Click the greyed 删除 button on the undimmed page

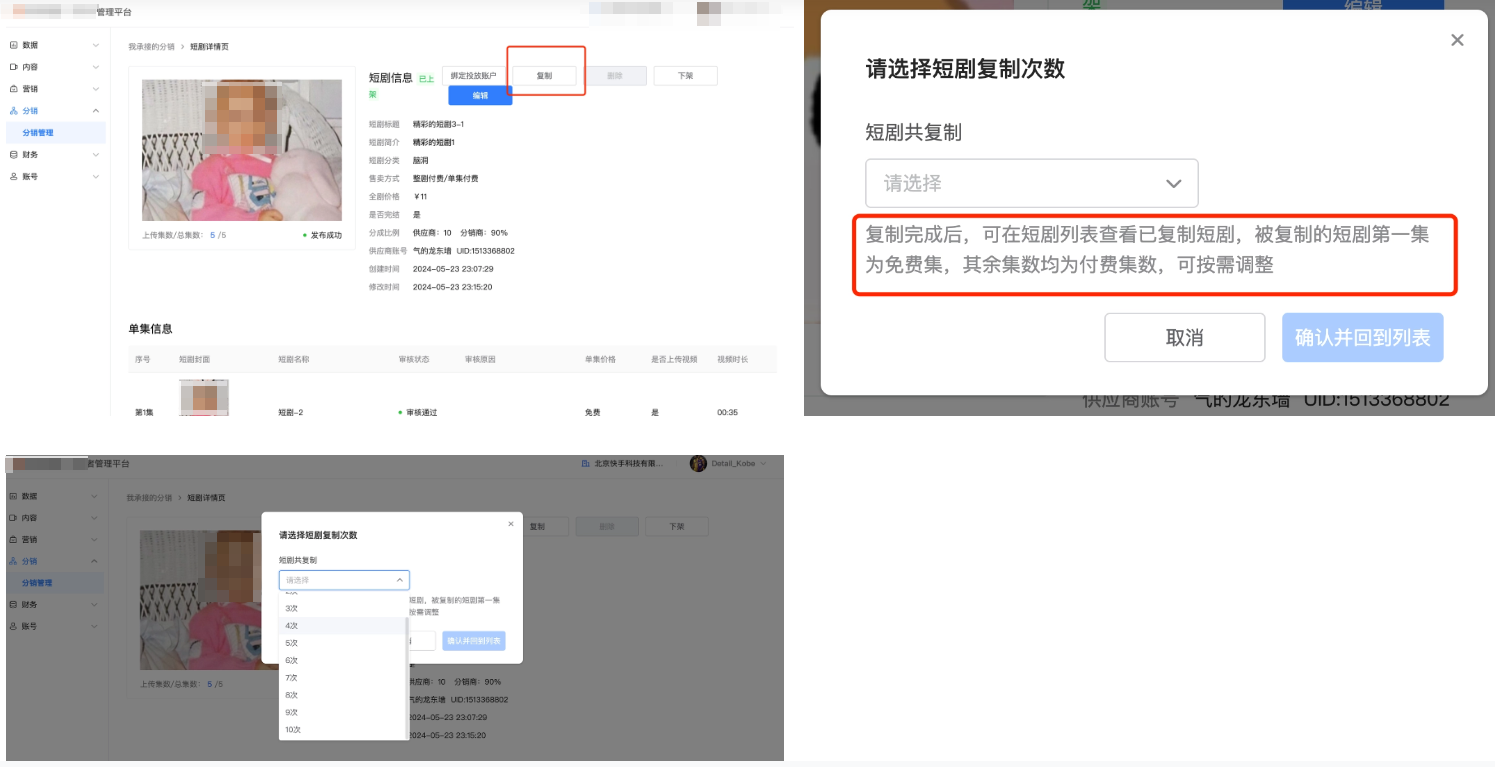pos(615,76)
